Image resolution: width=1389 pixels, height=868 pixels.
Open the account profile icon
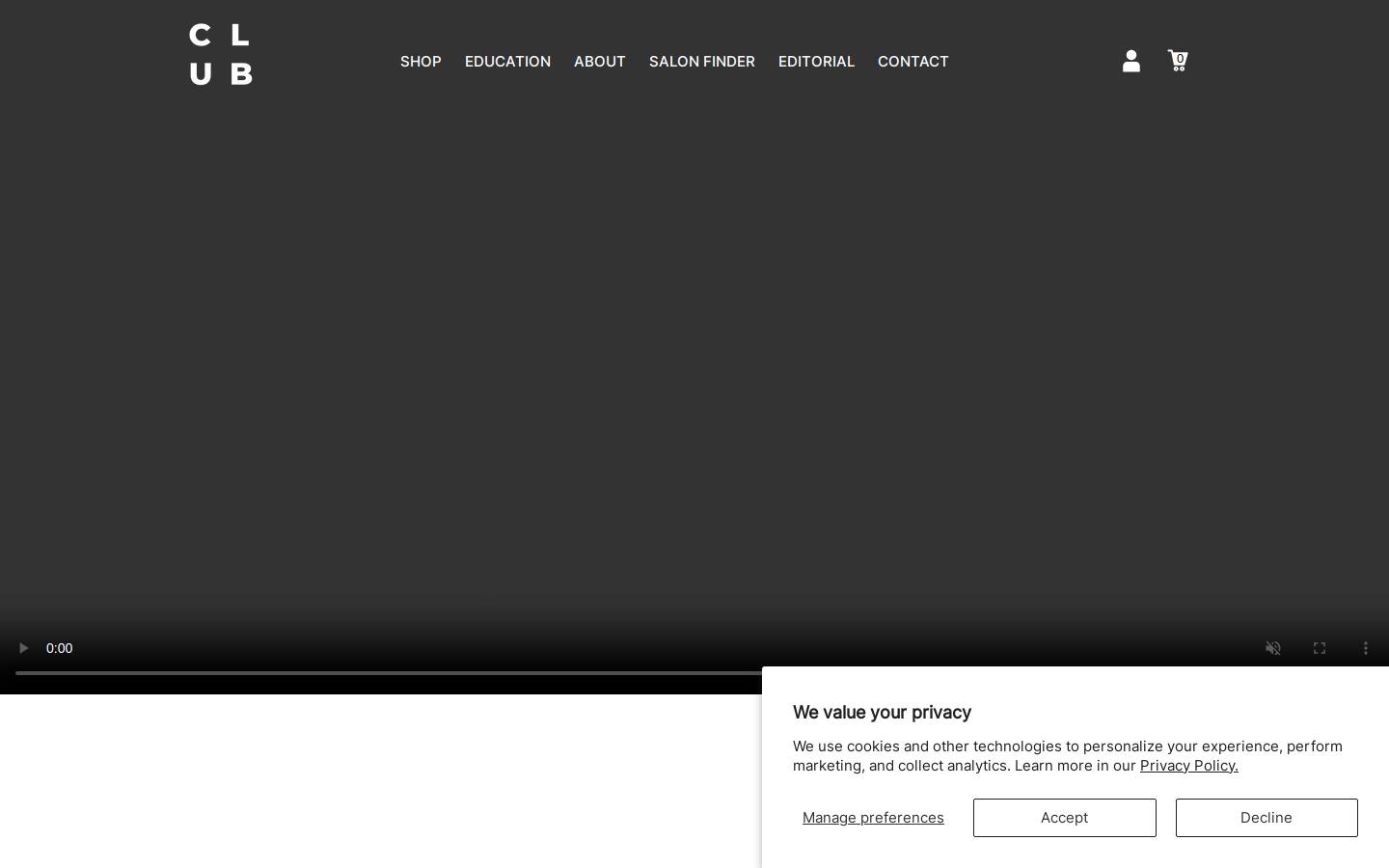1131,61
